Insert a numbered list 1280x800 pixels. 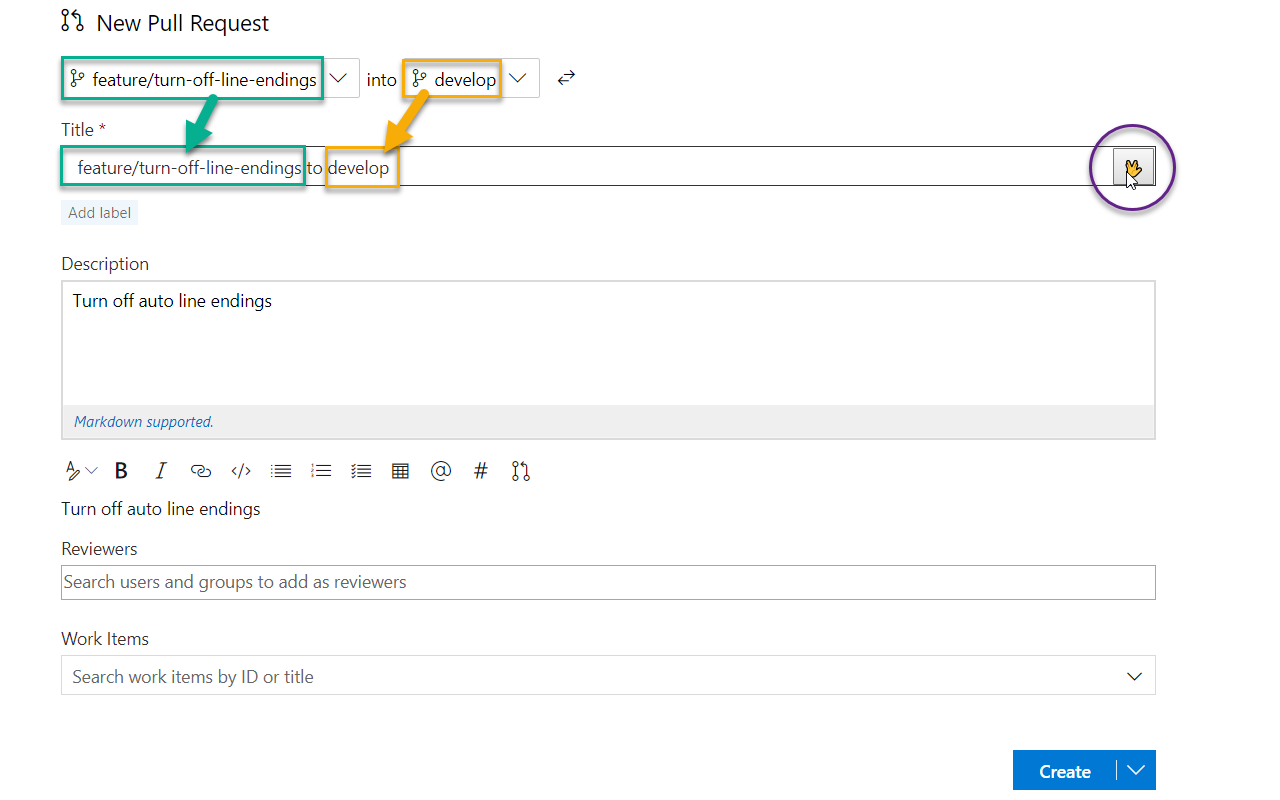[x=320, y=470]
